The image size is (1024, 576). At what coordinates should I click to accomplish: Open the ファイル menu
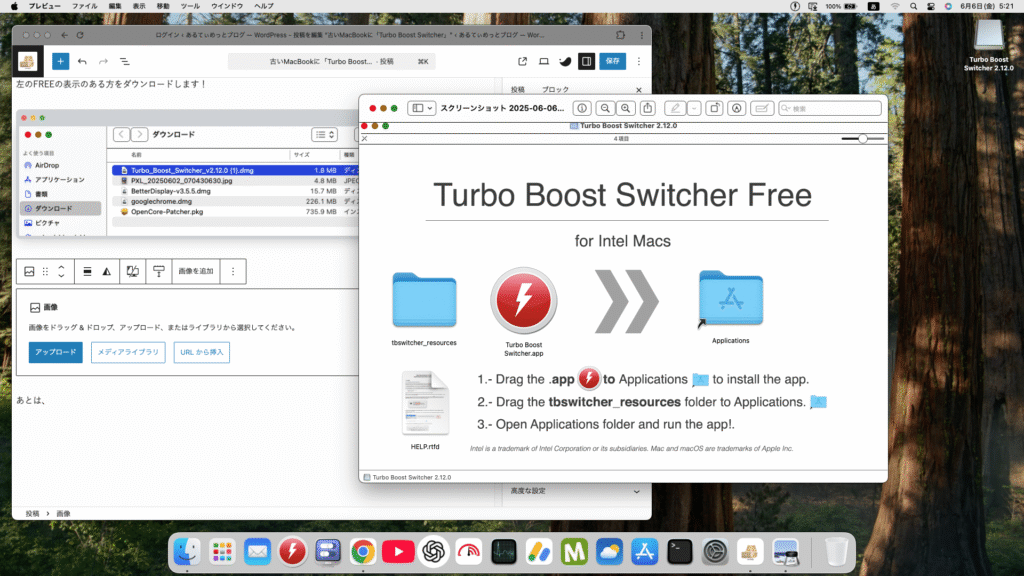84,7
